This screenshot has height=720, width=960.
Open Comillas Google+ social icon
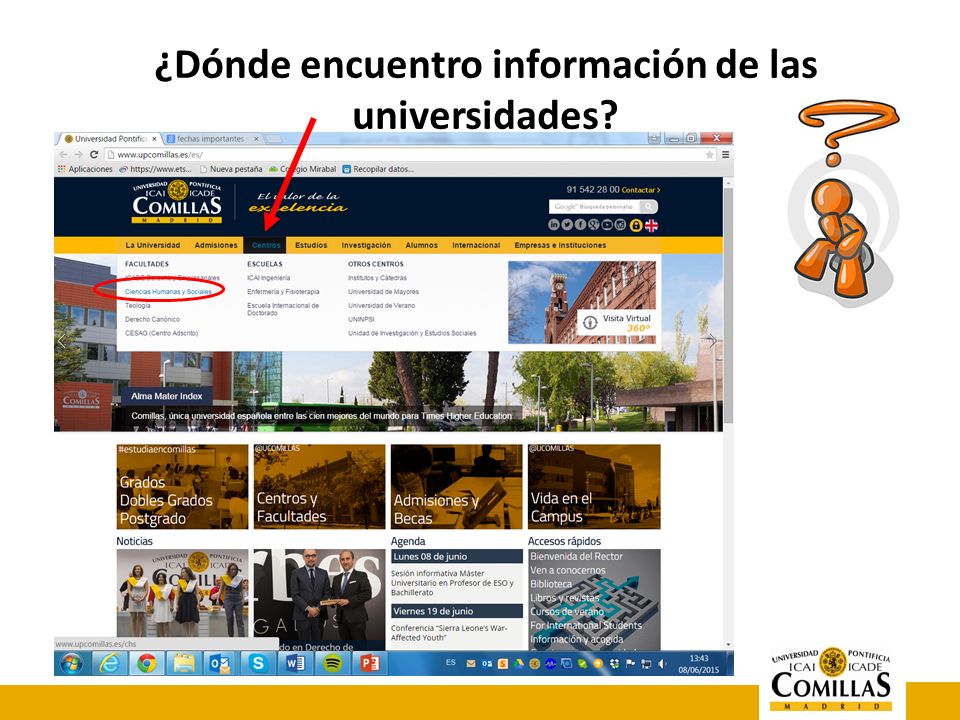tap(594, 225)
